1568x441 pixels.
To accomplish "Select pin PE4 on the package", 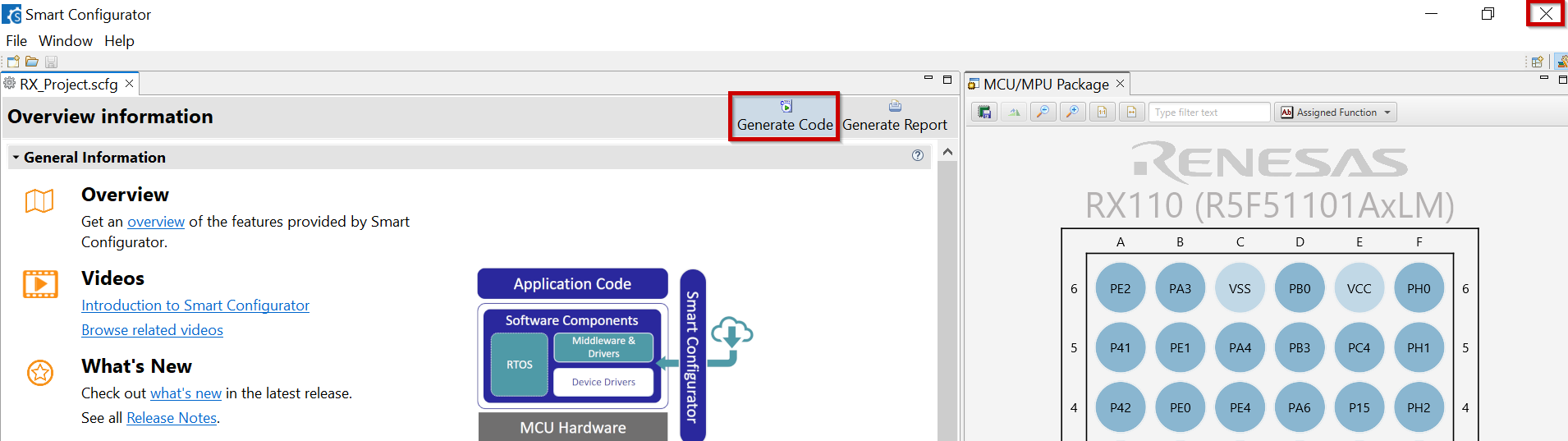I will 1240,407.
